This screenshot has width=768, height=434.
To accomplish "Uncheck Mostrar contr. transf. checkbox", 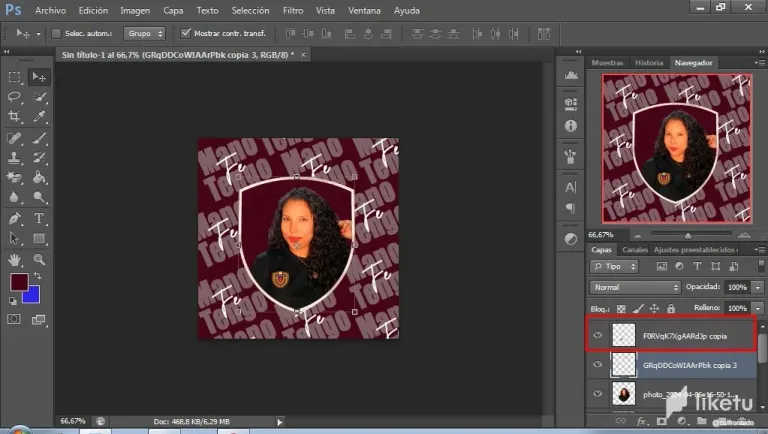I will [185, 33].
